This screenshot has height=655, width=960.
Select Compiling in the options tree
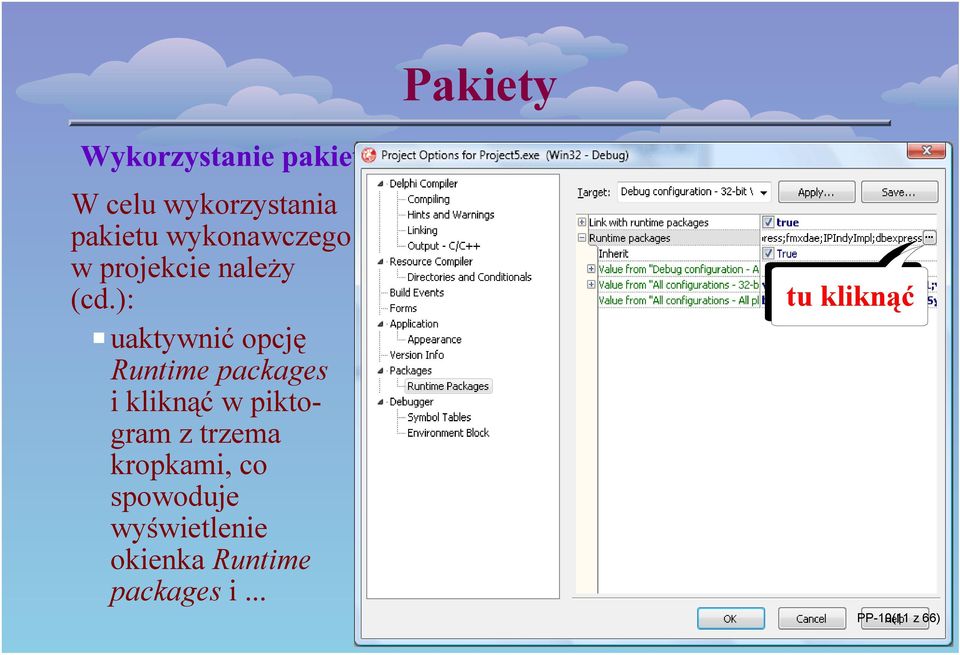tap(428, 199)
